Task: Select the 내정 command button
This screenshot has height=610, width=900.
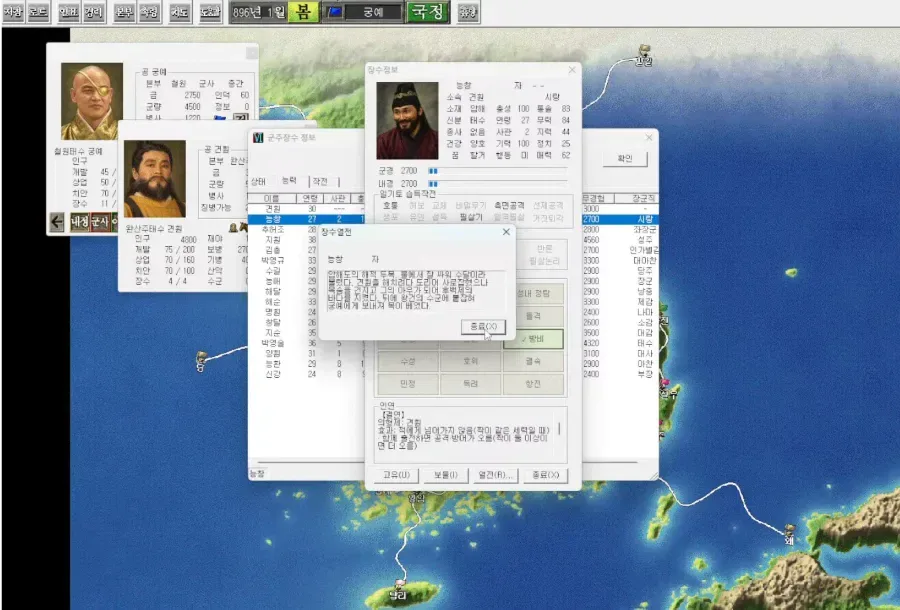Action: [x=80, y=222]
